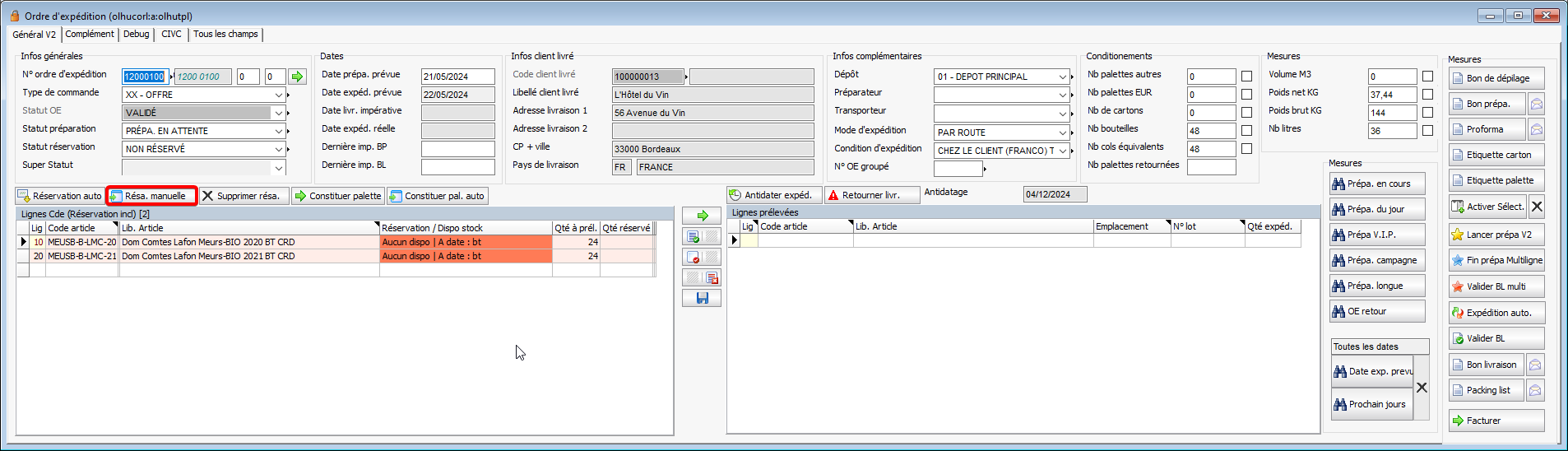Open the Tous les champs tab
The width and height of the screenshot is (1568, 451).
[x=225, y=35]
